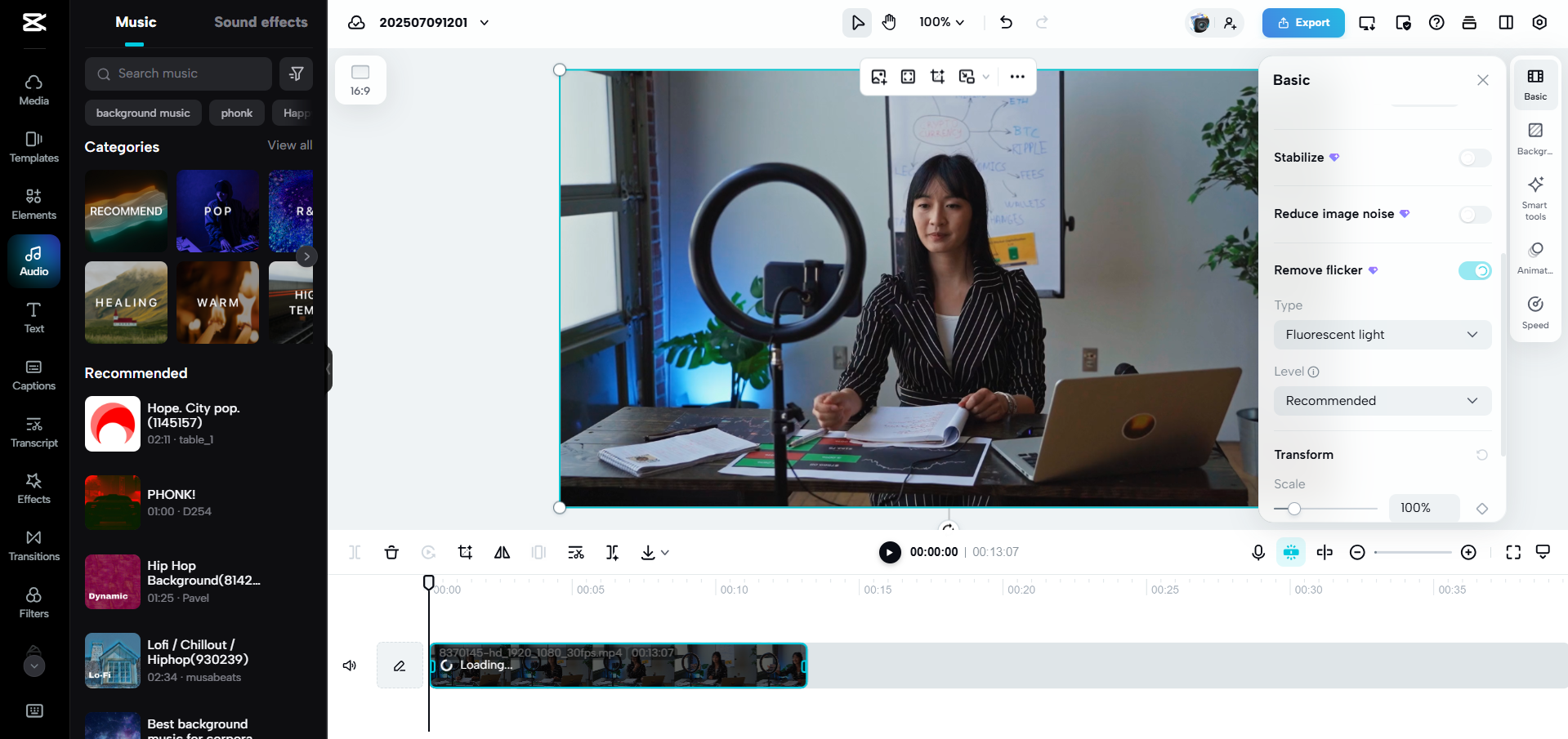
Task: Open the Text panel
Action: click(x=34, y=318)
